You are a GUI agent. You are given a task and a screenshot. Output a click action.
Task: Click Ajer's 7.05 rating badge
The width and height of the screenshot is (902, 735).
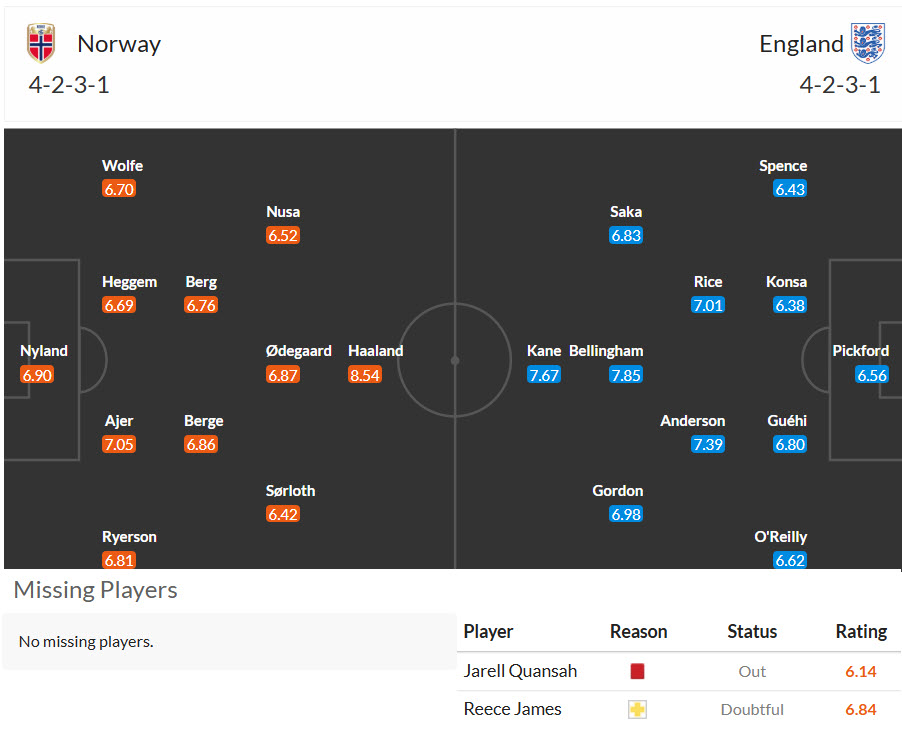coord(119,444)
